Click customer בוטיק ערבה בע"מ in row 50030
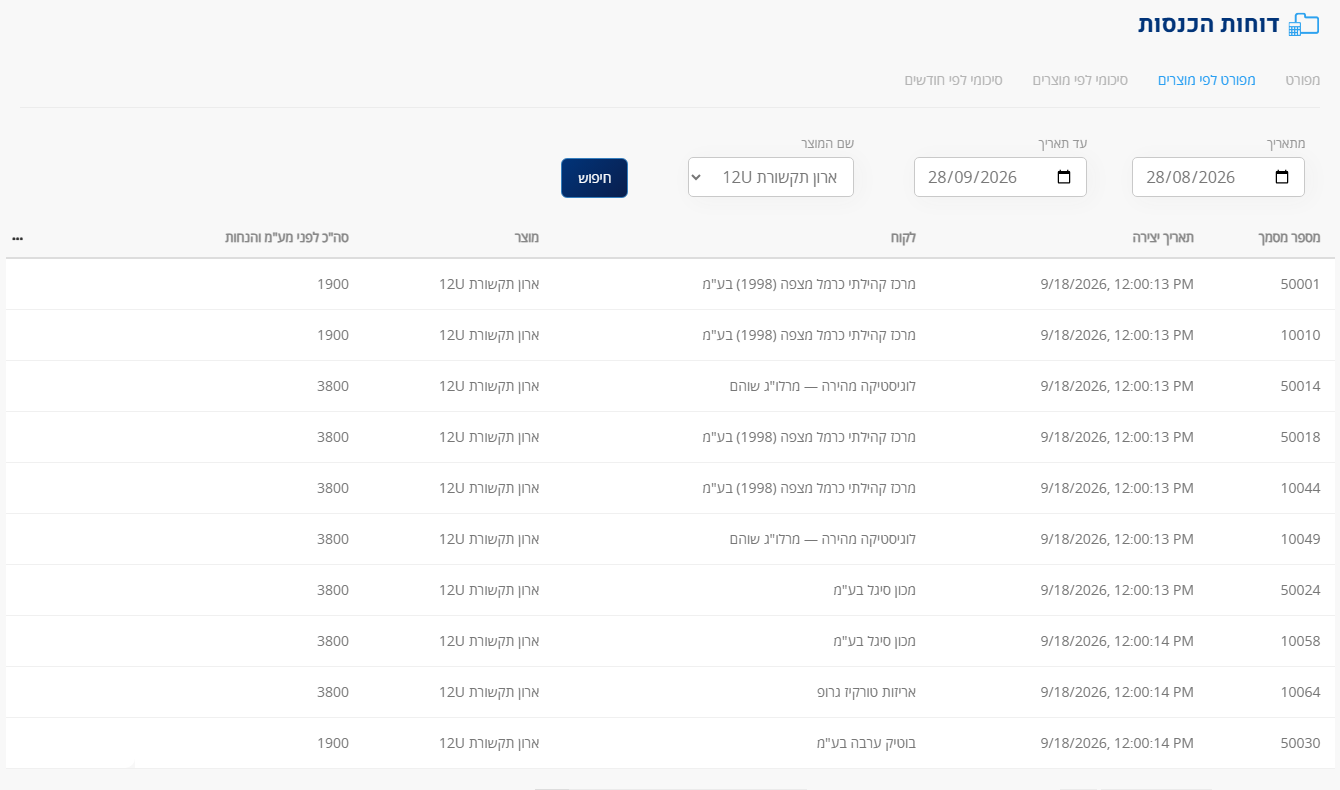Viewport: 1340px width, 790px height. tap(866, 743)
